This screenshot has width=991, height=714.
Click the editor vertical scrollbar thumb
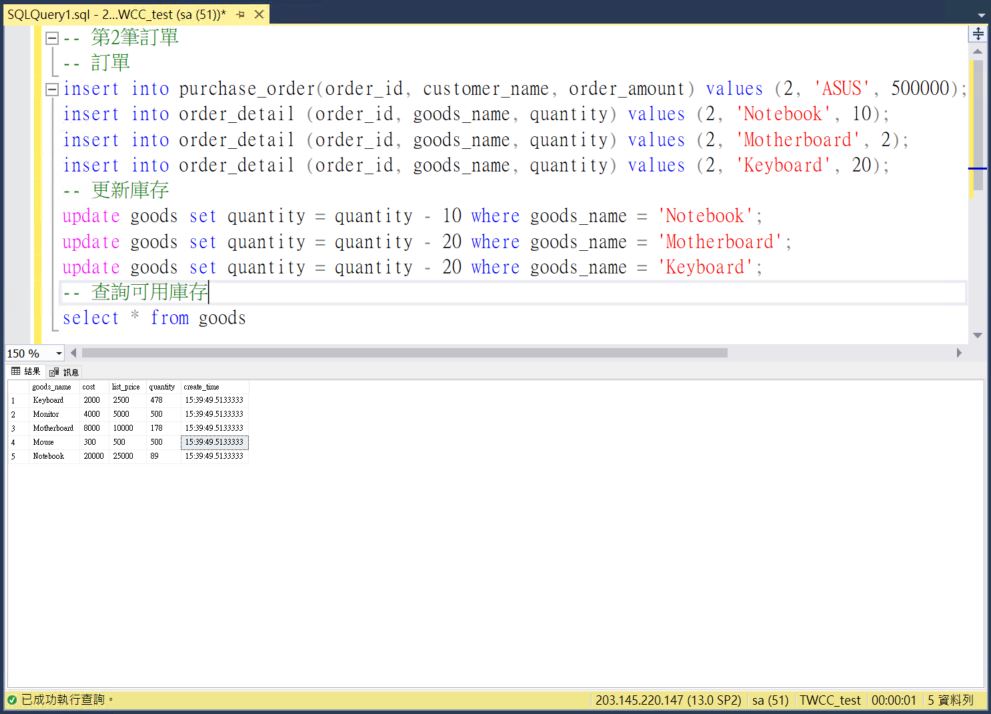point(978,126)
